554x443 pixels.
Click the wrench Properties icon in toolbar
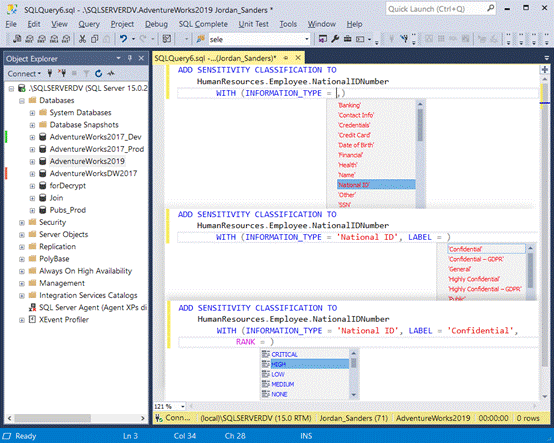tap(335, 39)
